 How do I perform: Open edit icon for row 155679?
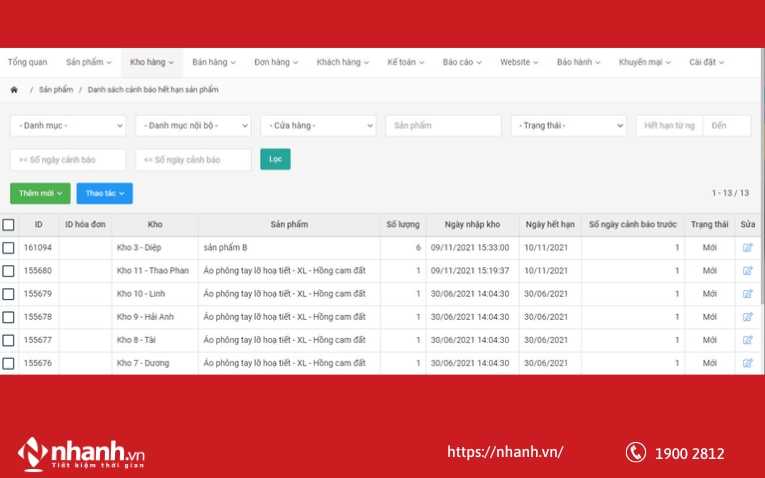coord(747,294)
